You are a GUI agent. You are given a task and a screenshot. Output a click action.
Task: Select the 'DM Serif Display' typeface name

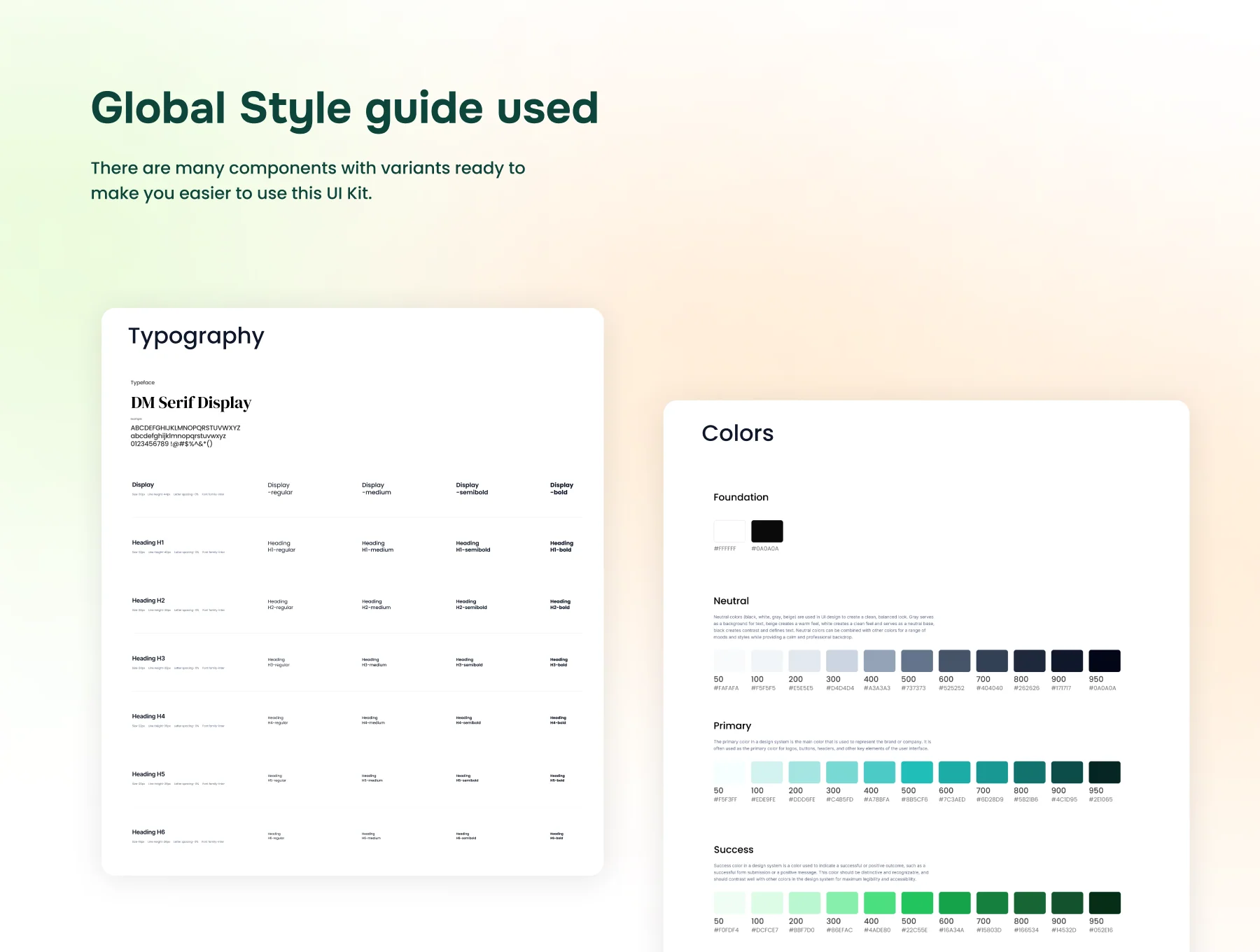pyautogui.click(x=191, y=402)
